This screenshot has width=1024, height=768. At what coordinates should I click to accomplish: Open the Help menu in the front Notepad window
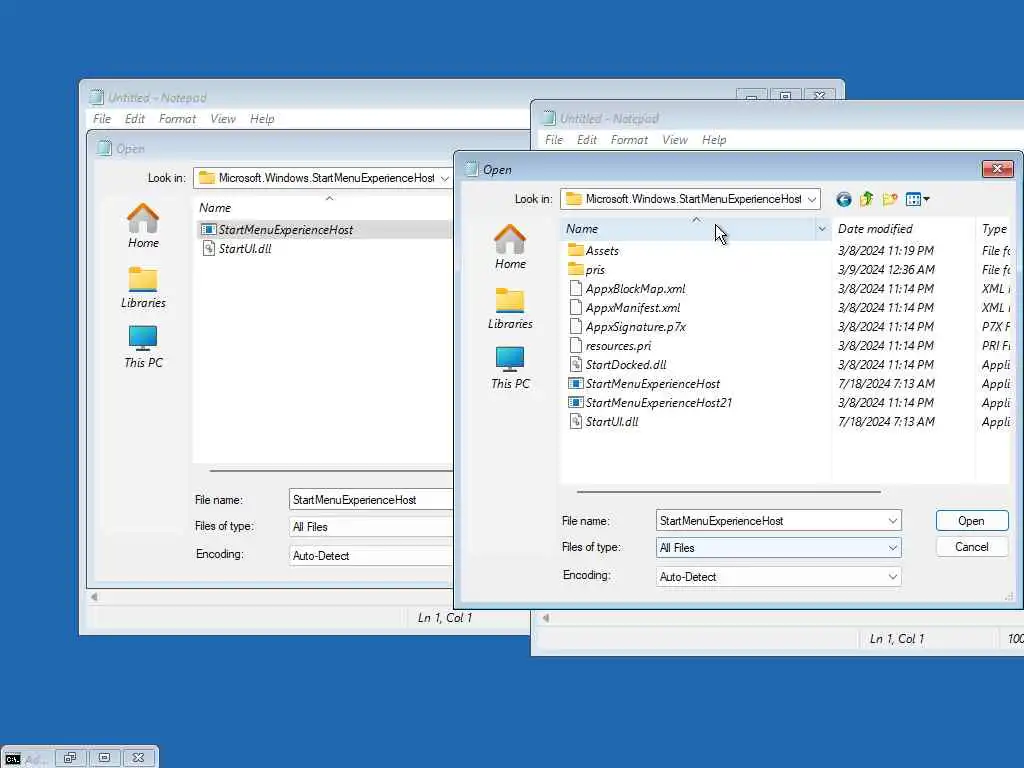[x=714, y=140]
